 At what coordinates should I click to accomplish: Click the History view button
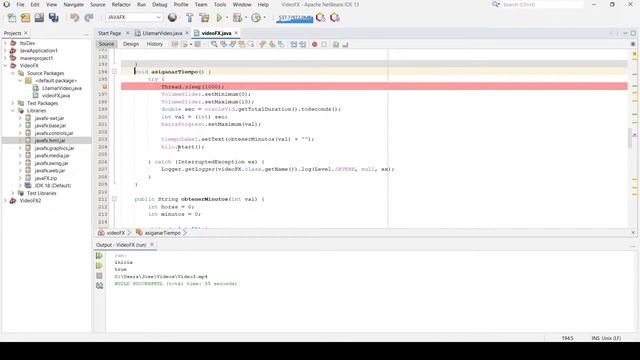(154, 44)
